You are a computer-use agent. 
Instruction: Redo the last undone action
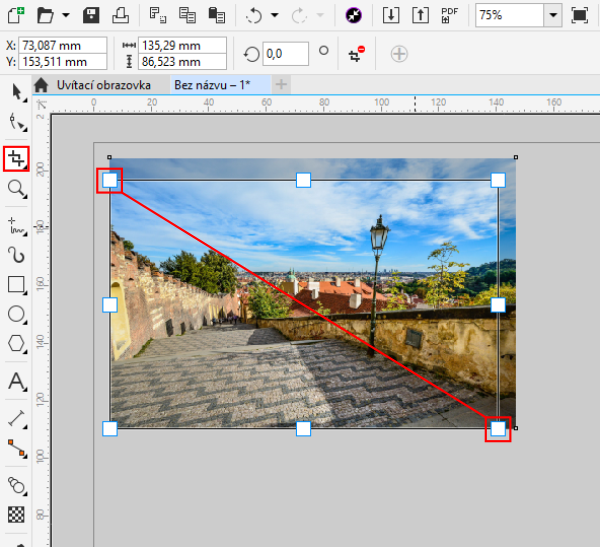tap(299, 15)
